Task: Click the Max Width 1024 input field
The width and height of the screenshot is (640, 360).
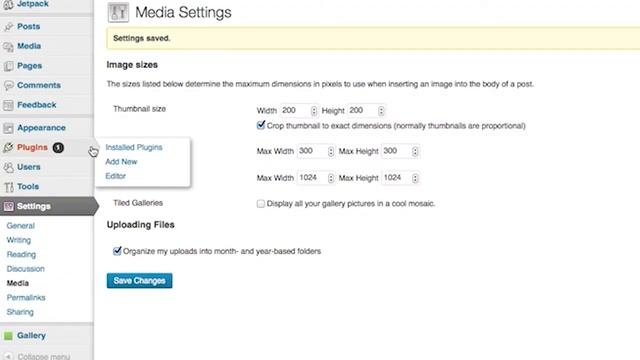Action: coord(316,178)
